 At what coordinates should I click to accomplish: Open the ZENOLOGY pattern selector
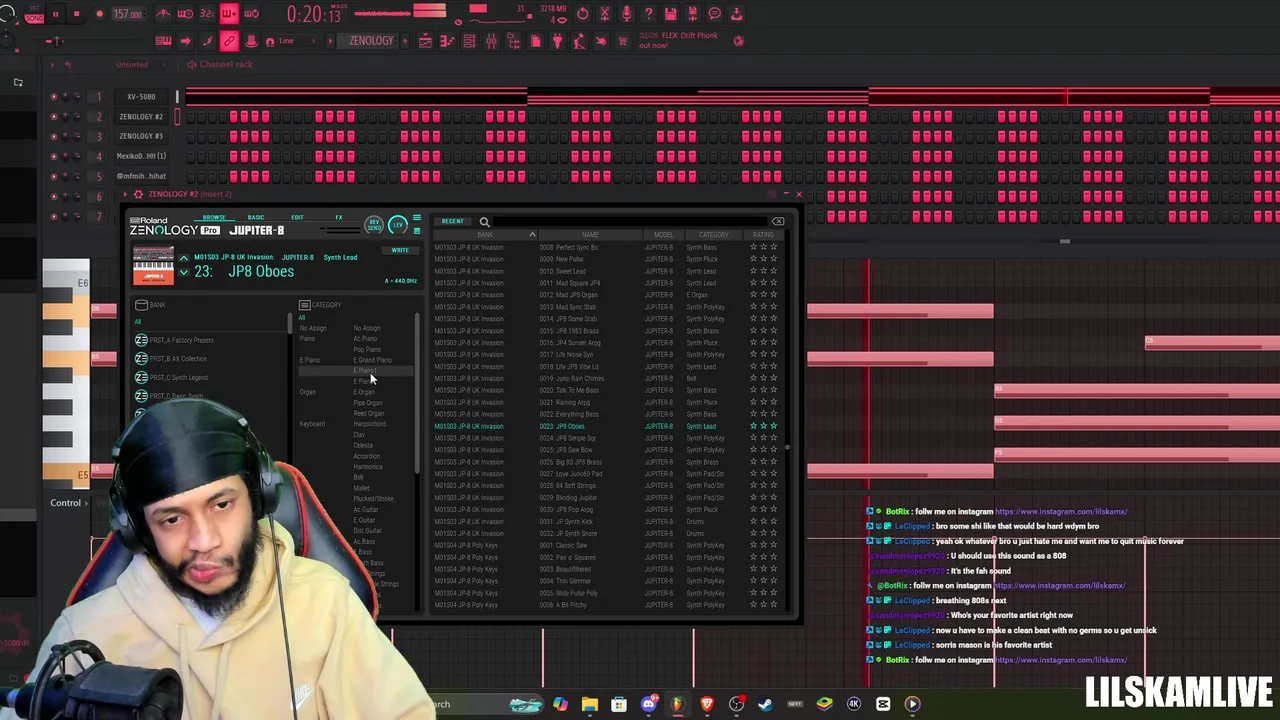click(x=371, y=41)
